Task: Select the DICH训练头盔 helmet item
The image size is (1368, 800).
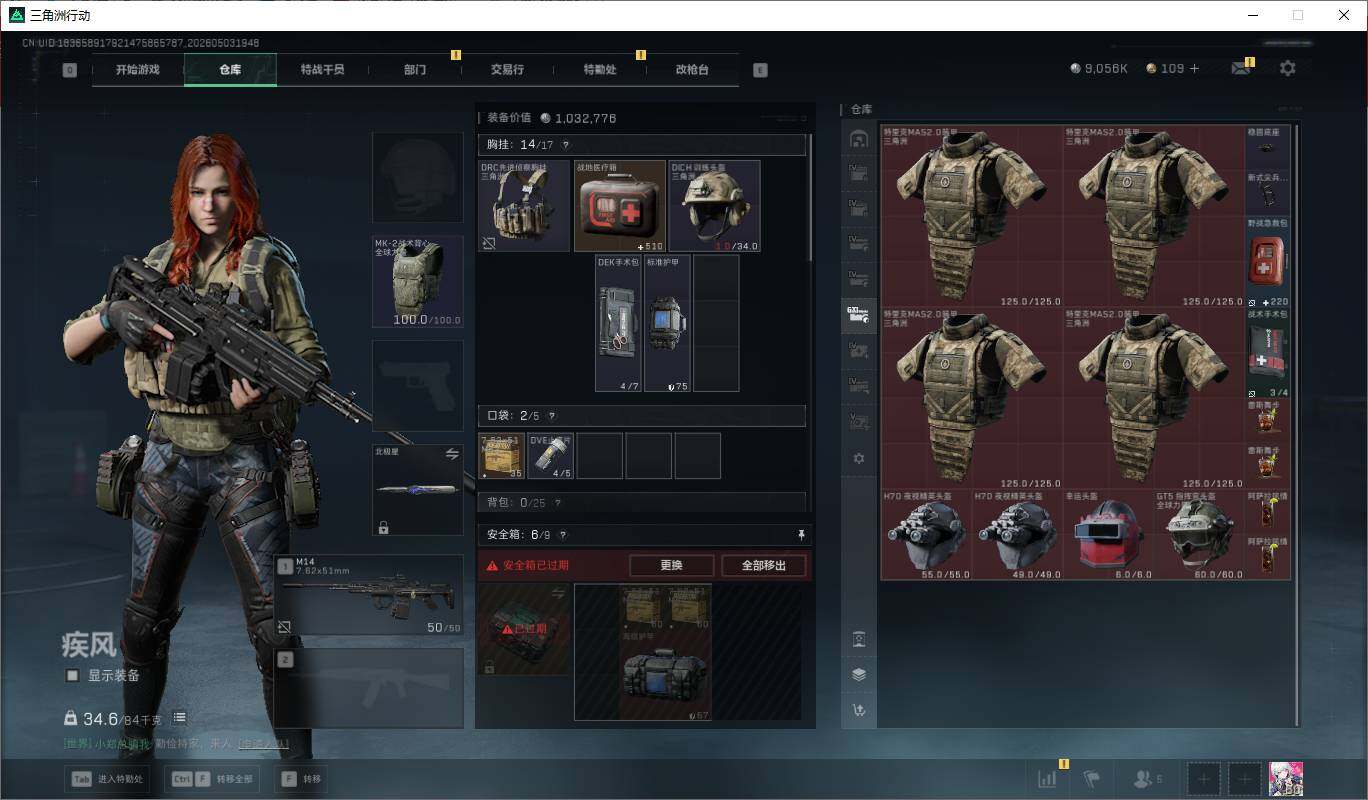Action: click(714, 206)
